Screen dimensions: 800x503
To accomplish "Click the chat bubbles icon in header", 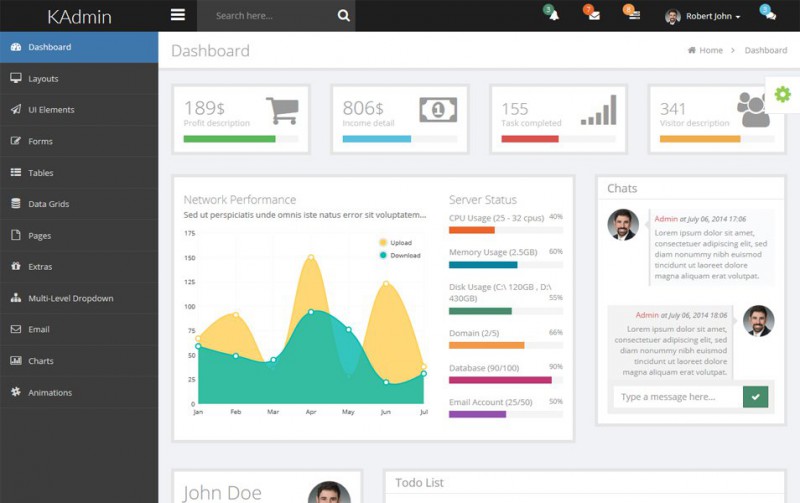I will pyautogui.click(x=767, y=15).
